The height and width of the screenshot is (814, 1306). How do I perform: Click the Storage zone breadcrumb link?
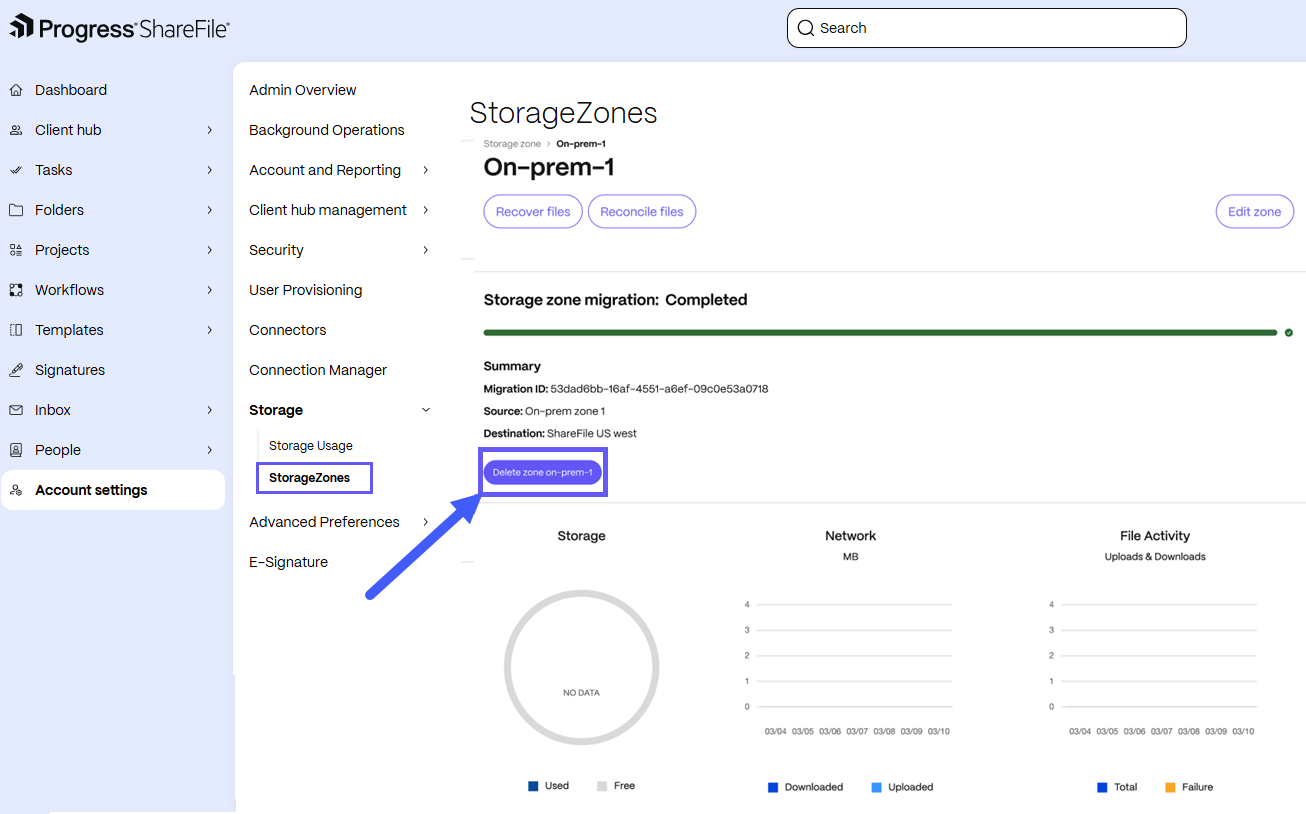(512, 144)
